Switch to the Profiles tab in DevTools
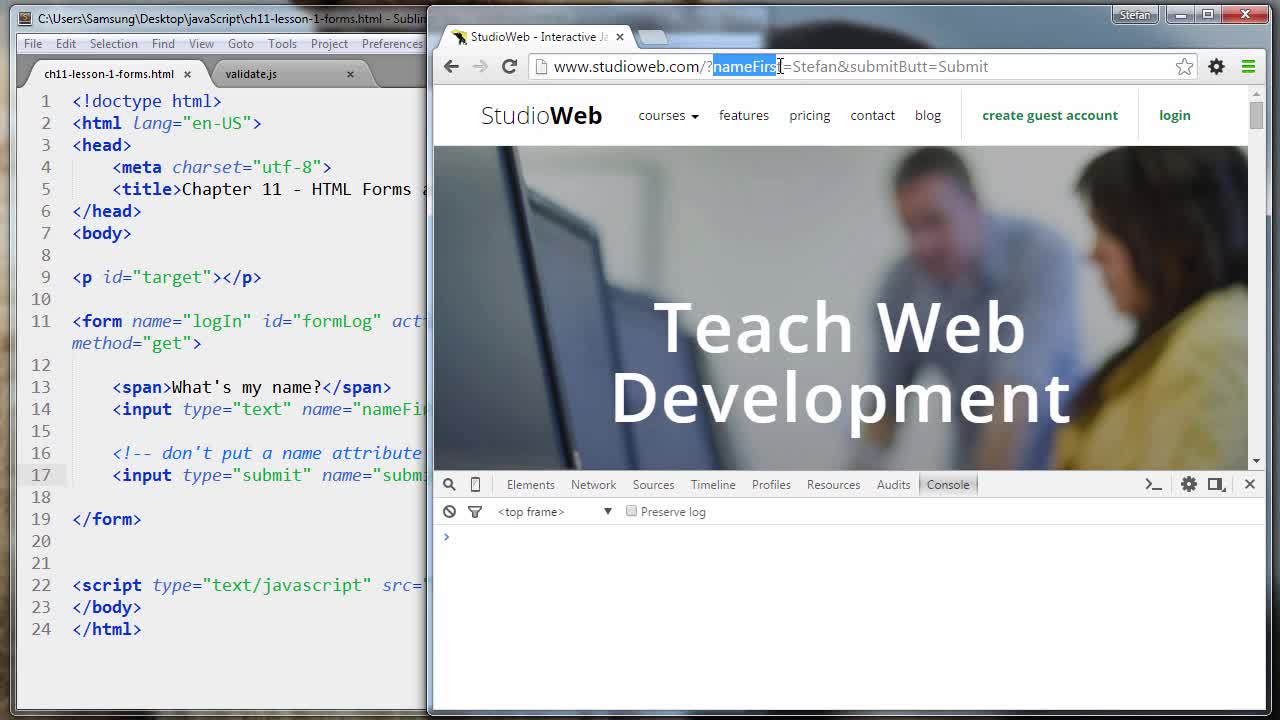 click(x=771, y=484)
